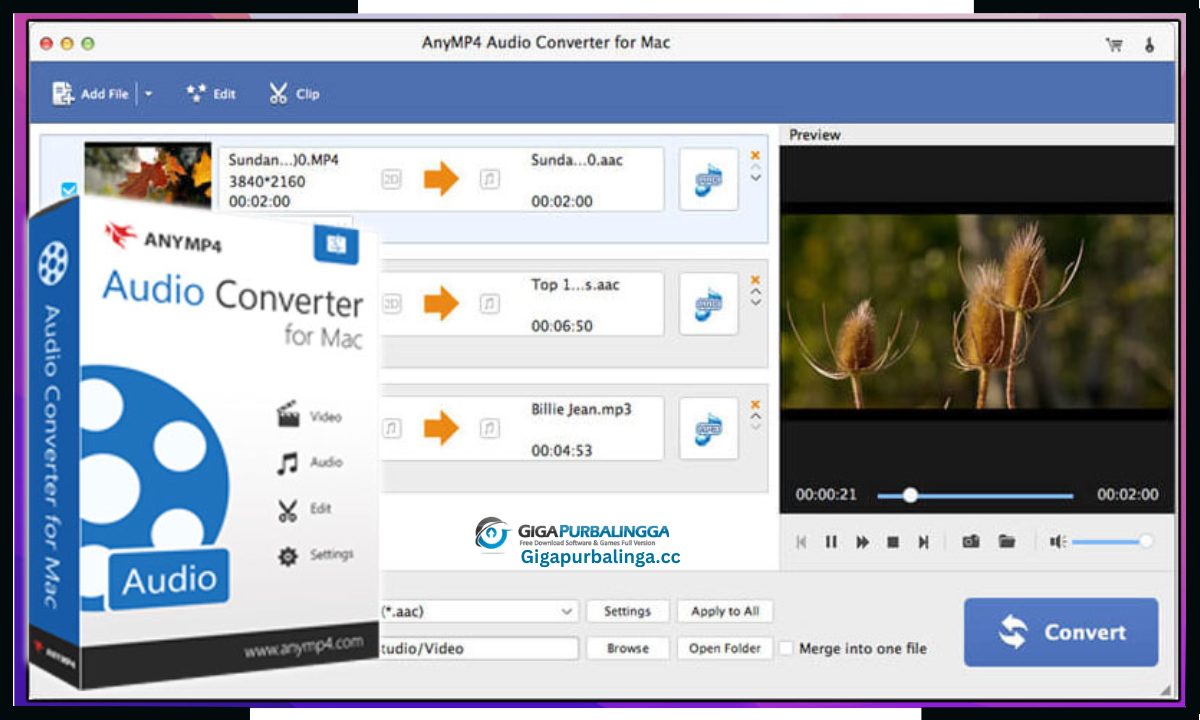Image resolution: width=1200 pixels, height=720 pixels.
Task: Open the MP3 format icon for Billie Jean.mp3
Action: 709,429
